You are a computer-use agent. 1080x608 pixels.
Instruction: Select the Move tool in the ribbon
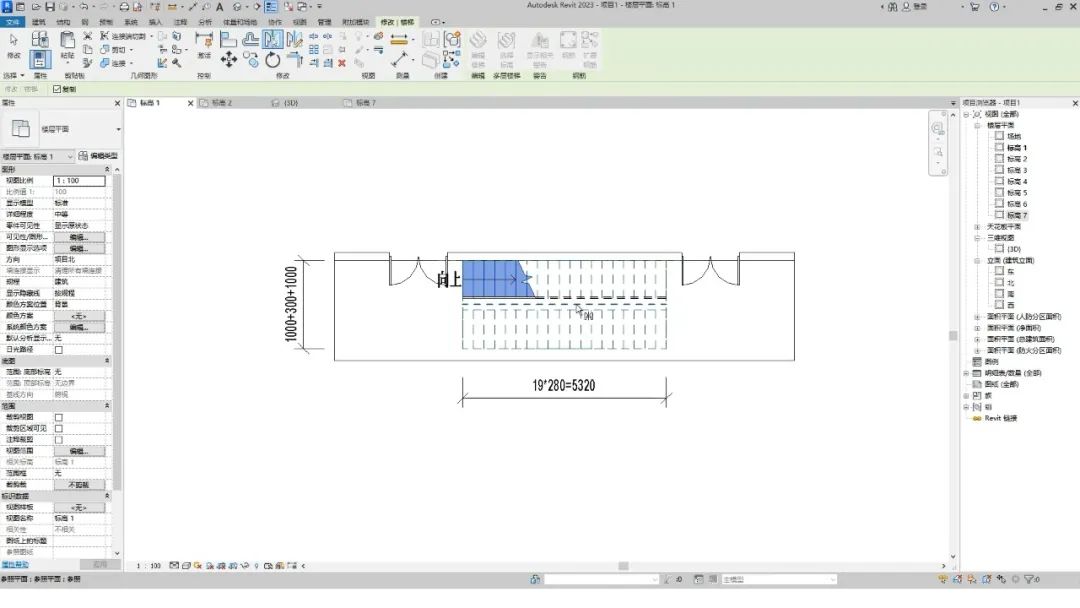[229, 60]
